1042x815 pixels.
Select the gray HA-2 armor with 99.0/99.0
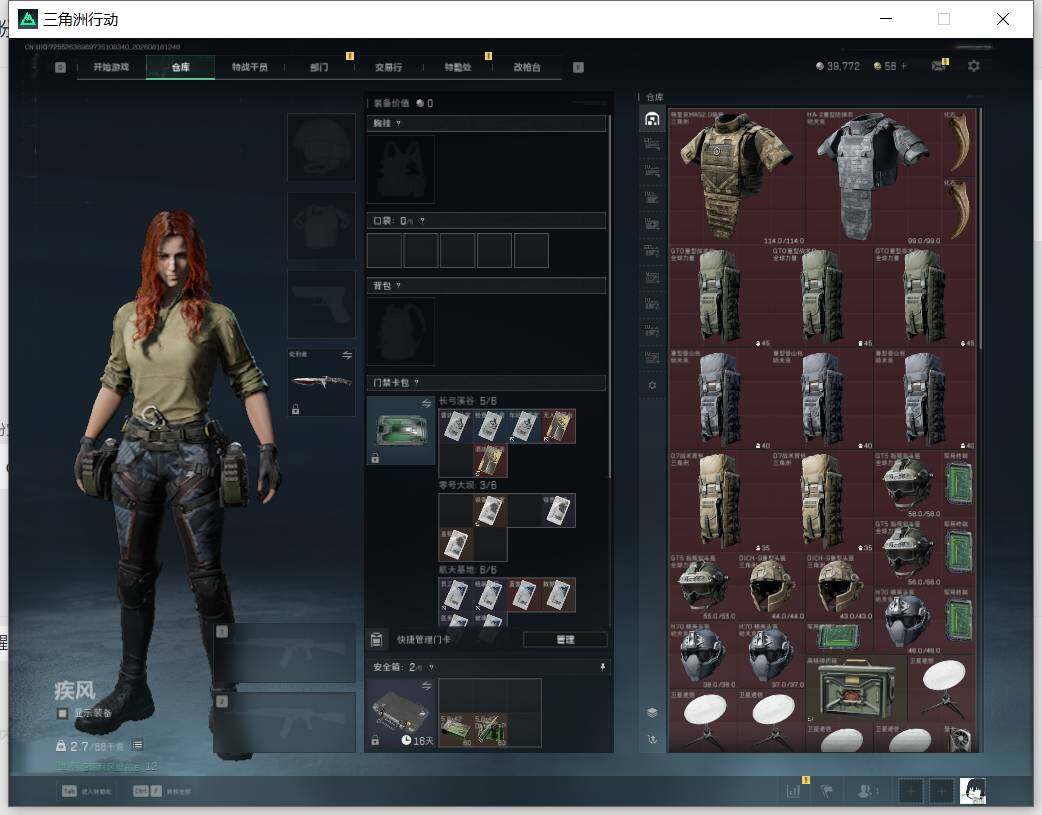(x=873, y=177)
